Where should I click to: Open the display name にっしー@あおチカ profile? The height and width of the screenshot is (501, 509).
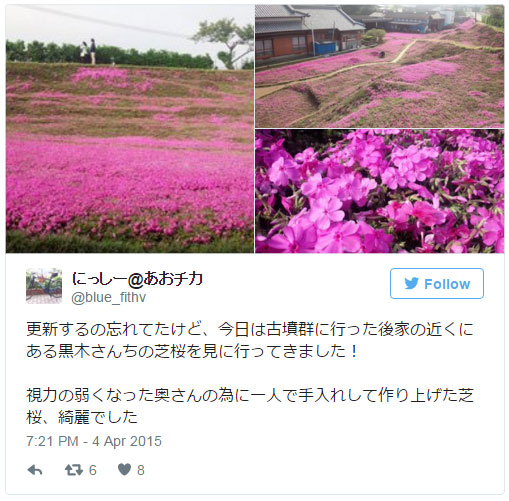point(137,279)
